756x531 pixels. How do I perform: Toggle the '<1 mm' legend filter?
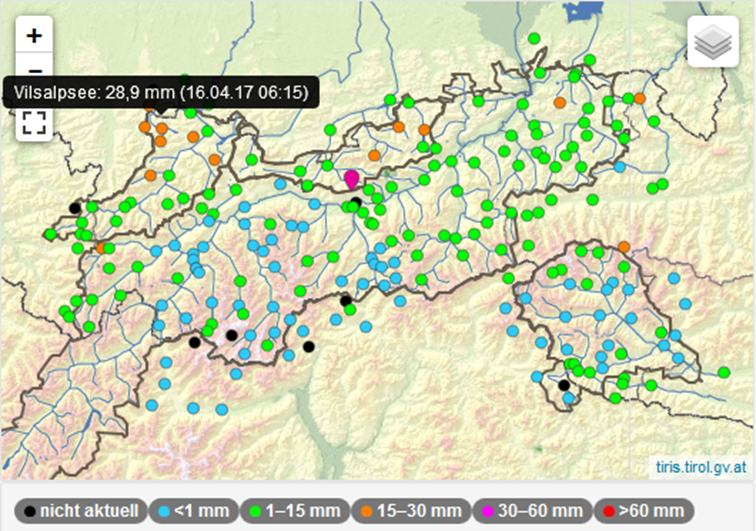pyautogui.click(x=194, y=511)
